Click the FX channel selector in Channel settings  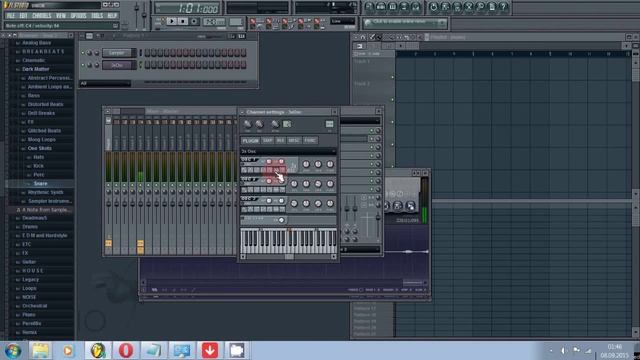tap(329, 124)
